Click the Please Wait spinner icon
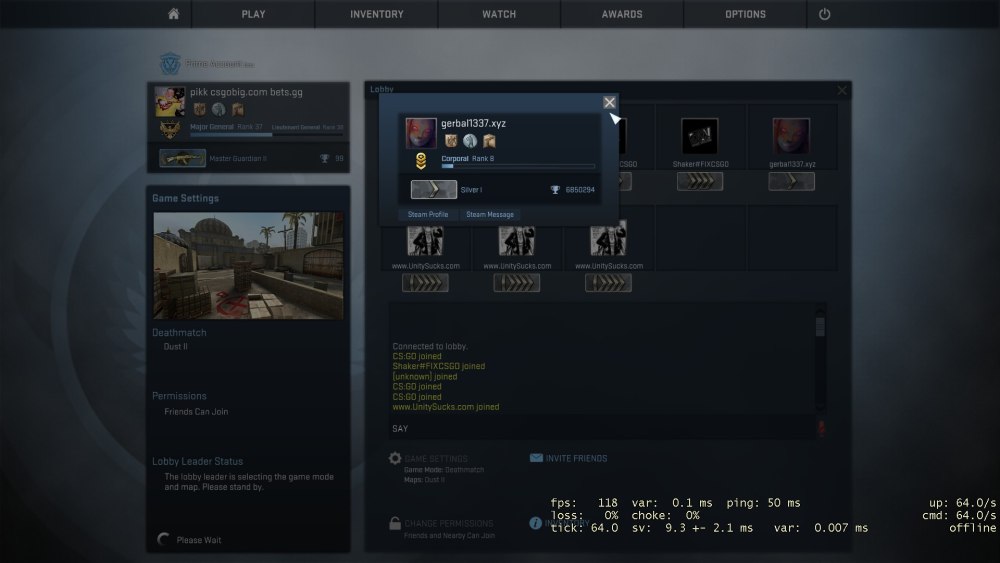The height and width of the screenshot is (563, 1000). coord(163,539)
